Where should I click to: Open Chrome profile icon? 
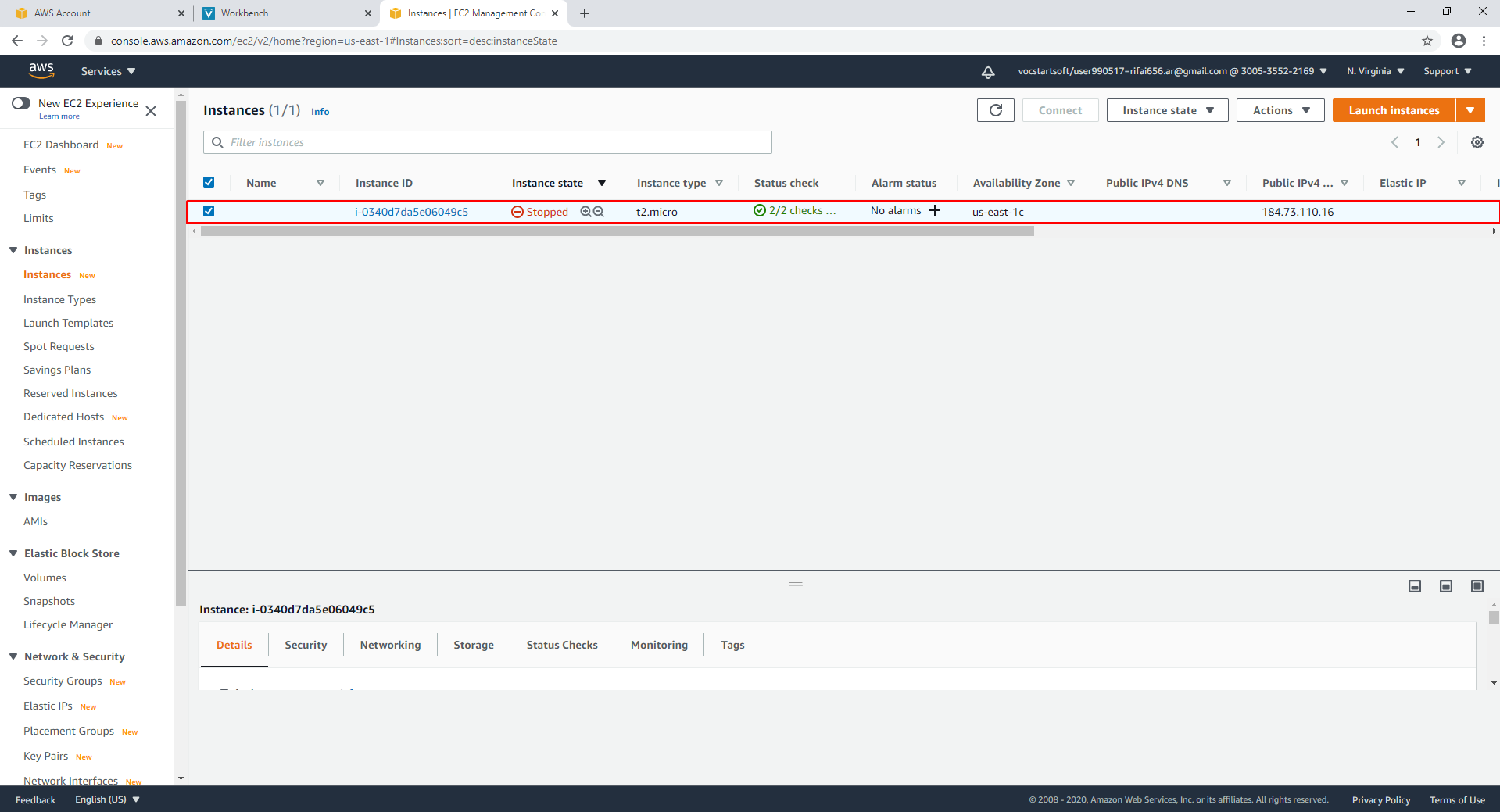[1458, 41]
